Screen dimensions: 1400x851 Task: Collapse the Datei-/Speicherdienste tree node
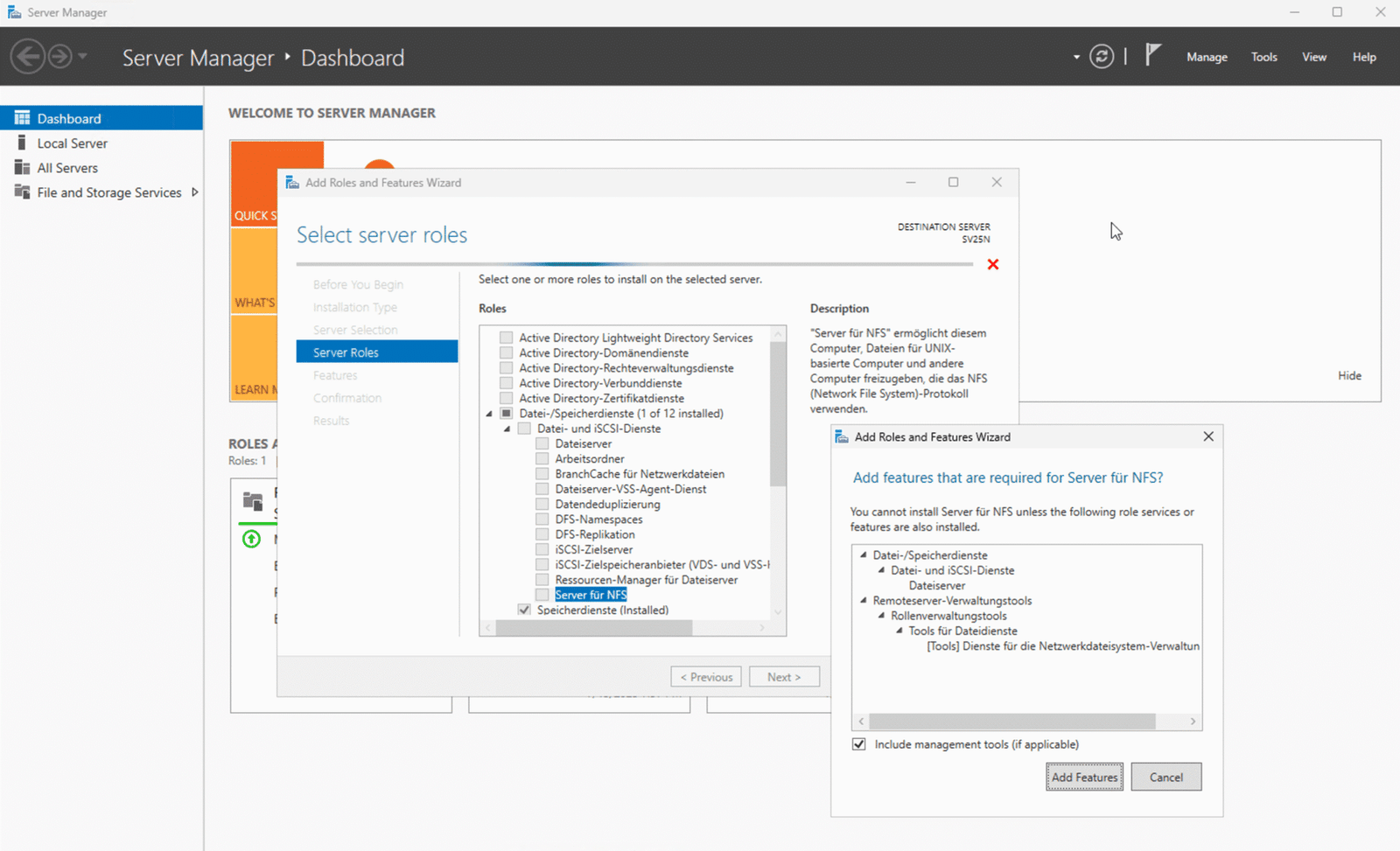coord(488,413)
